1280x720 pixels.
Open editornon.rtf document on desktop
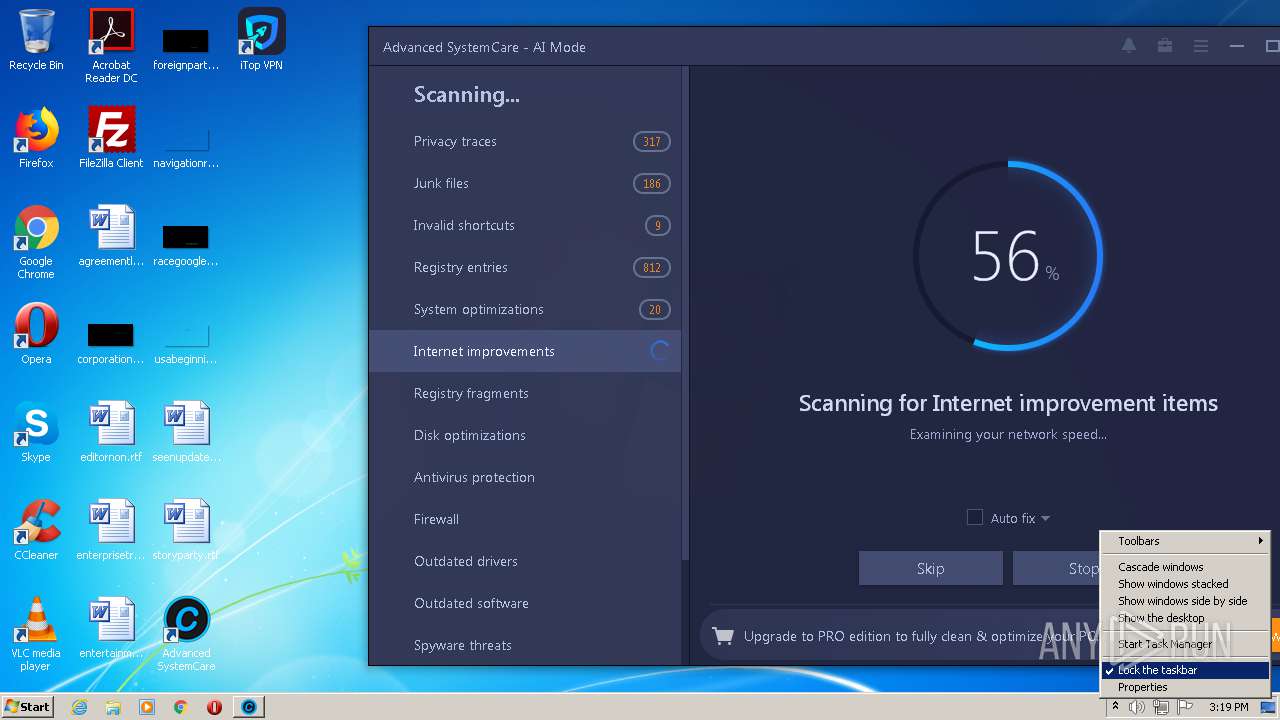tap(111, 432)
